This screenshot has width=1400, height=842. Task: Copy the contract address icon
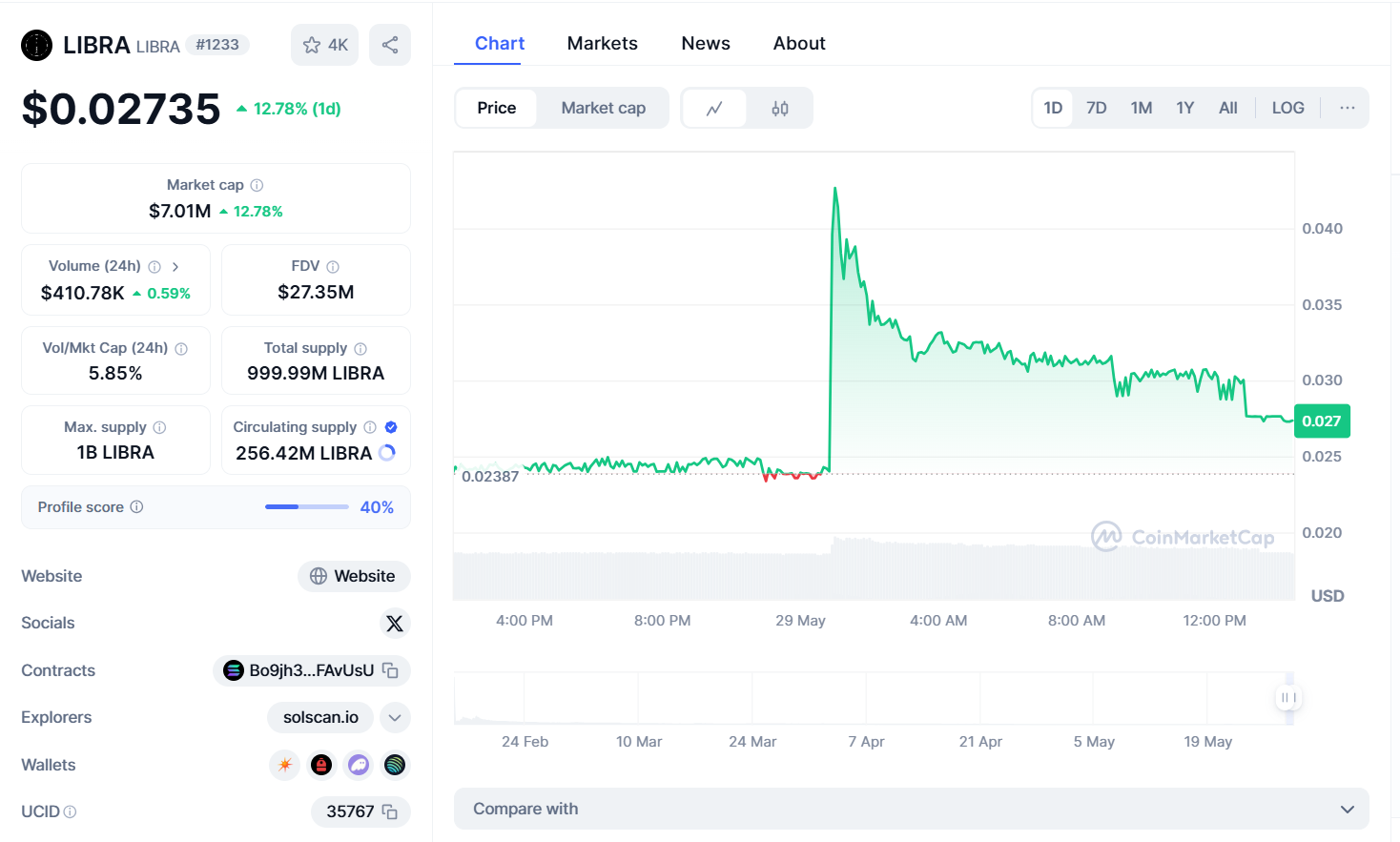390,670
